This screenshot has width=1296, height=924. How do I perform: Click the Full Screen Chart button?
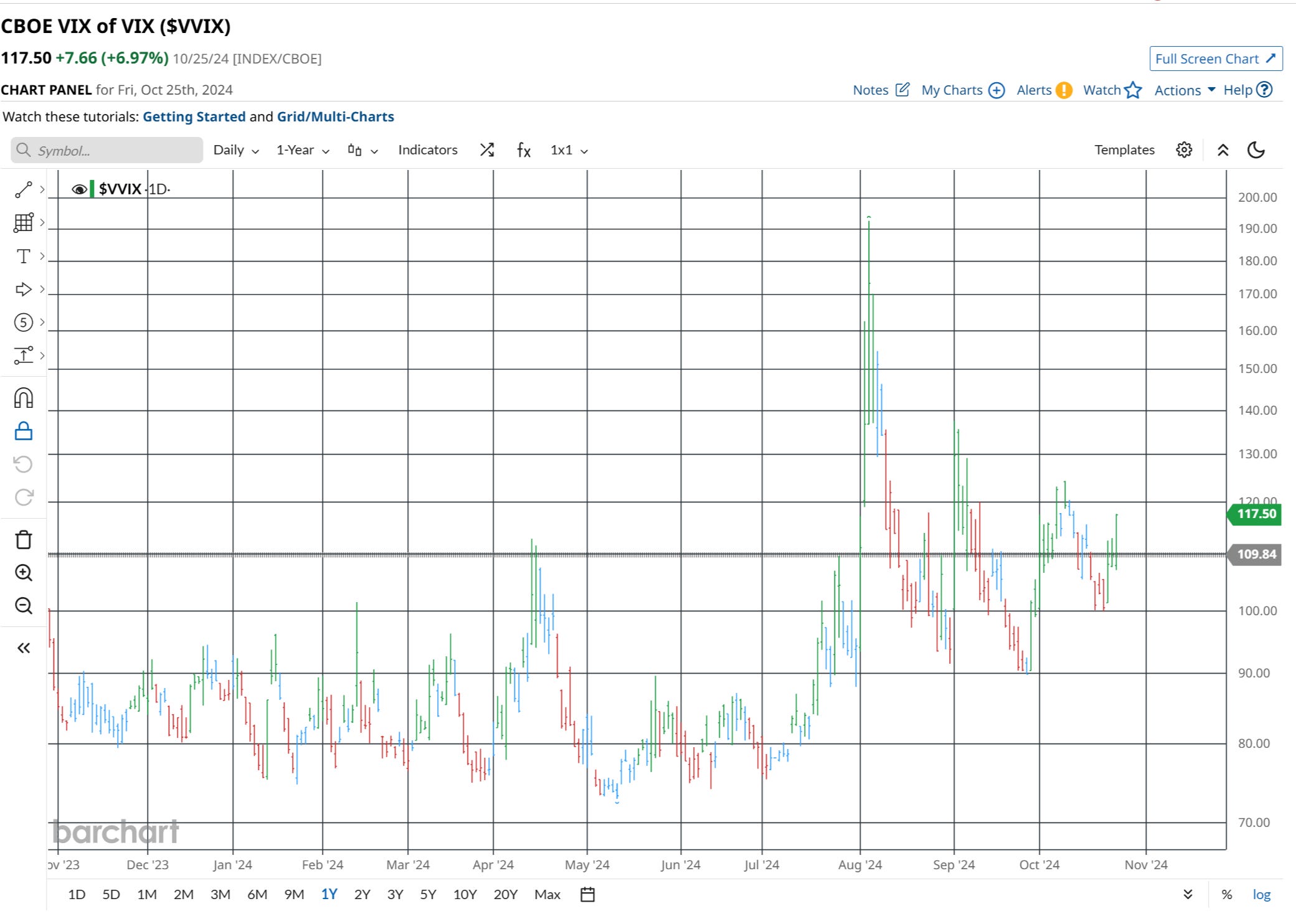[x=1215, y=59]
